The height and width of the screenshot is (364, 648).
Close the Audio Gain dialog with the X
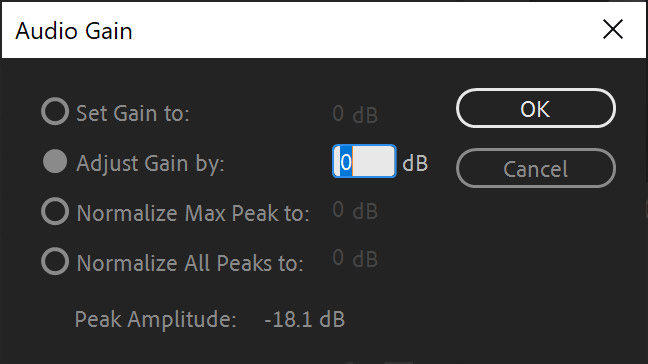click(x=613, y=29)
